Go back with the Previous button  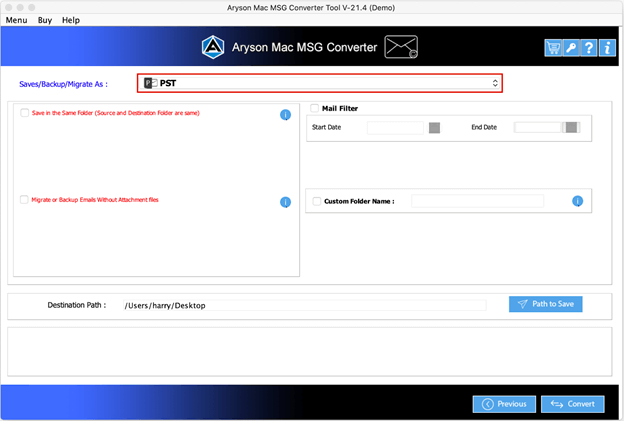[x=504, y=404]
